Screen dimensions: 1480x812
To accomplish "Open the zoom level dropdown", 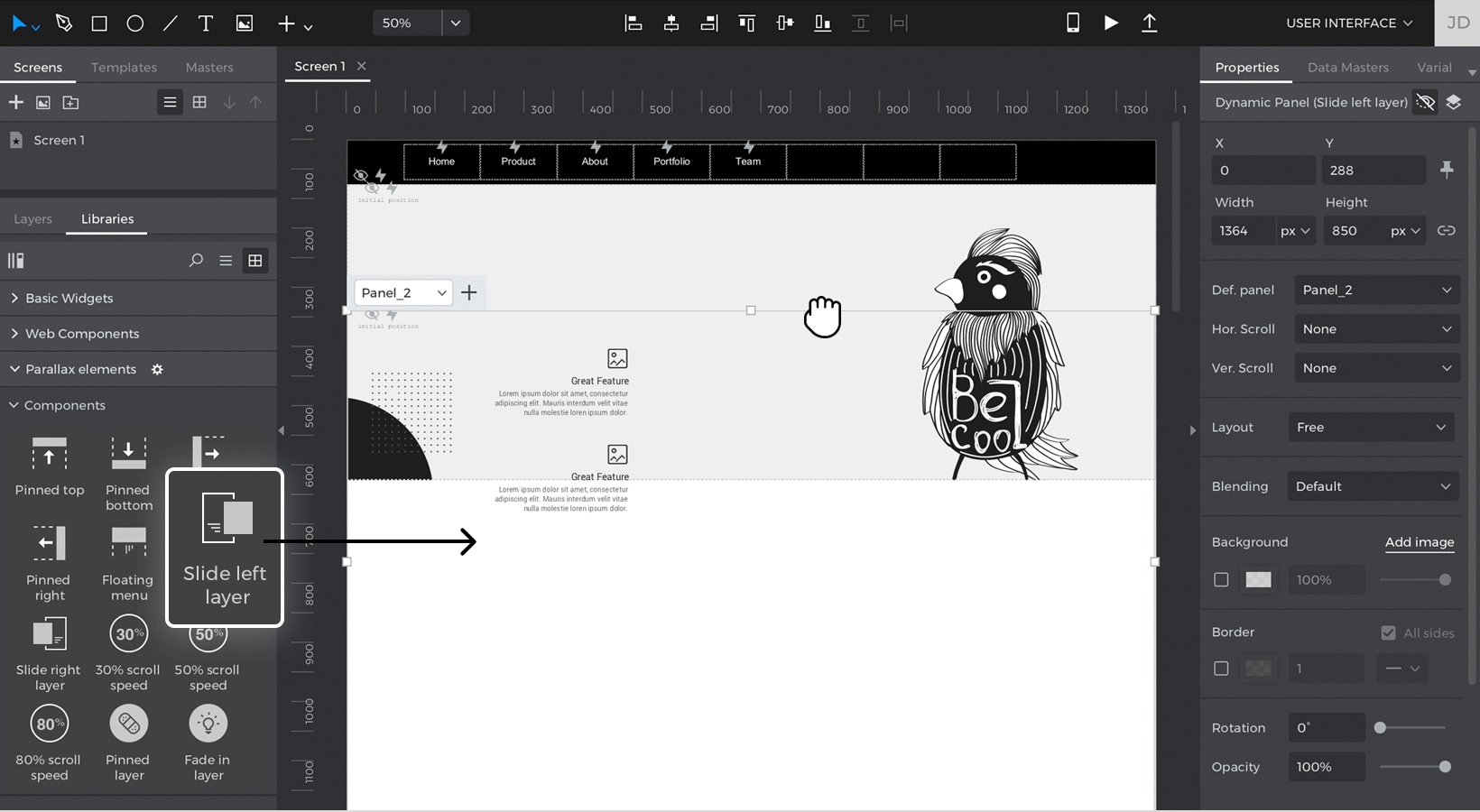I will click(456, 23).
